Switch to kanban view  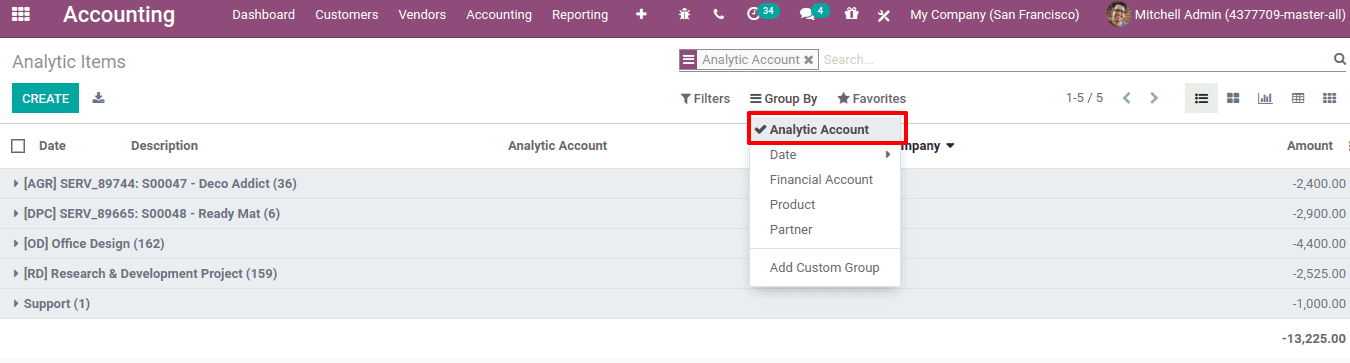(x=1233, y=98)
